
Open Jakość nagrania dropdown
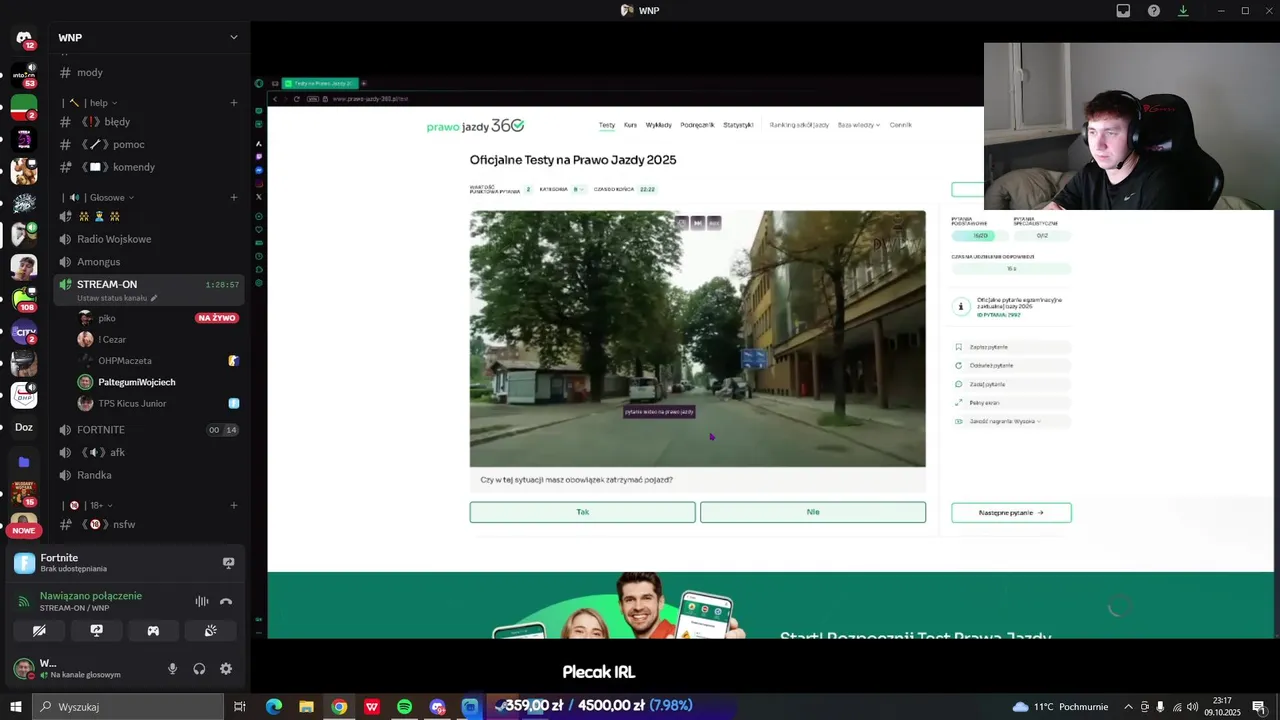[x=1011, y=422]
